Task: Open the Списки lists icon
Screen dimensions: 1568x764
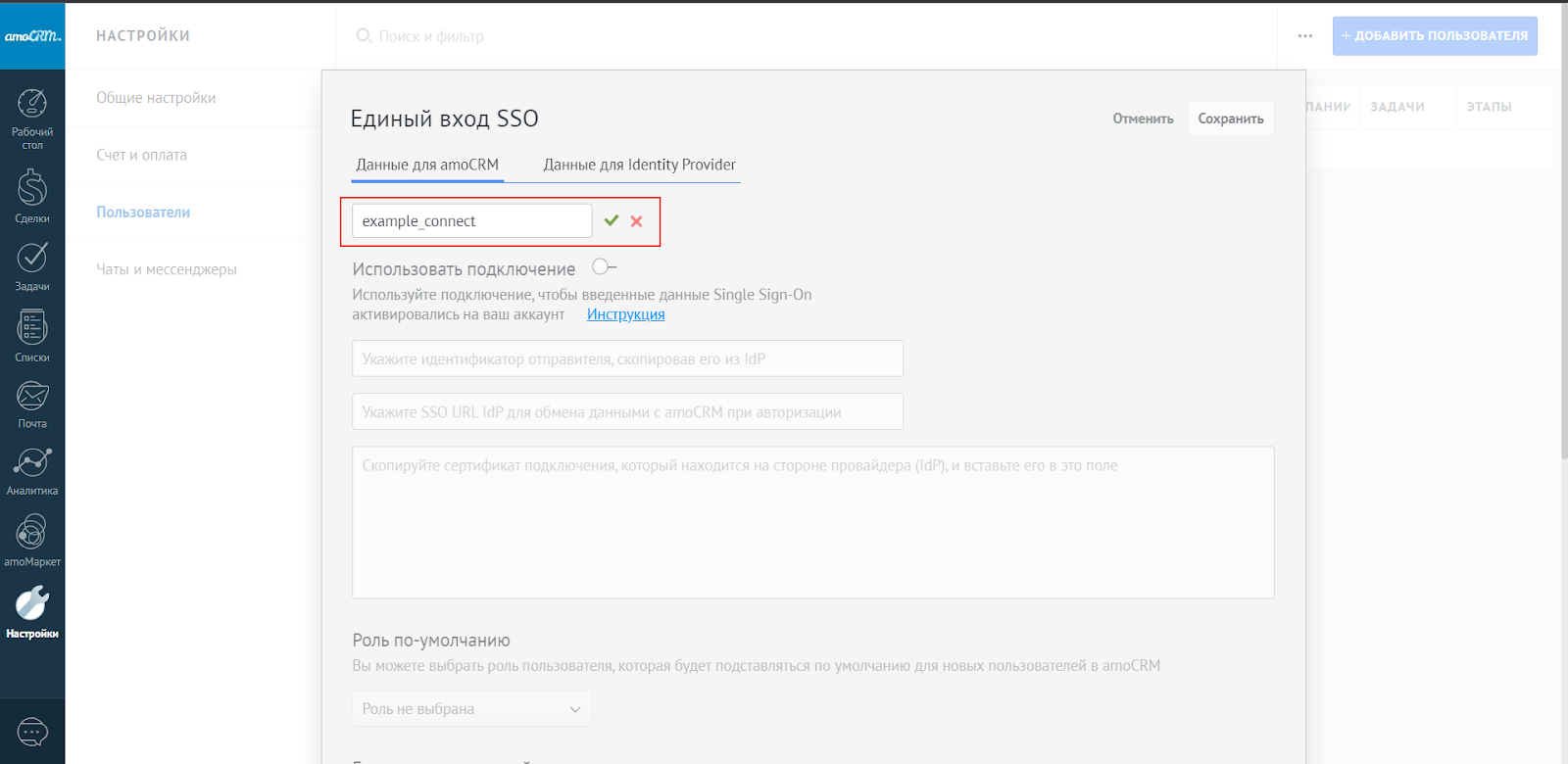Action: coord(32,328)
